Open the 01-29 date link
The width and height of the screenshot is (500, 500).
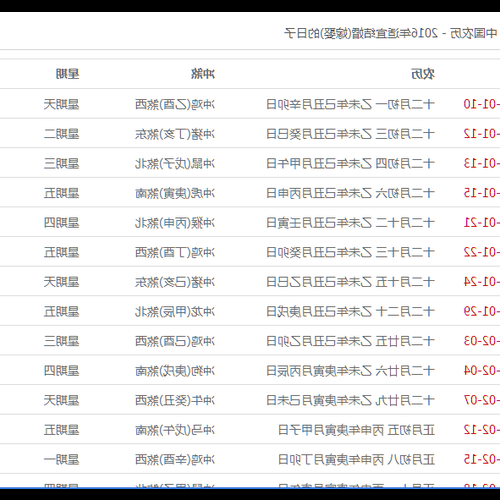[482, 312]
